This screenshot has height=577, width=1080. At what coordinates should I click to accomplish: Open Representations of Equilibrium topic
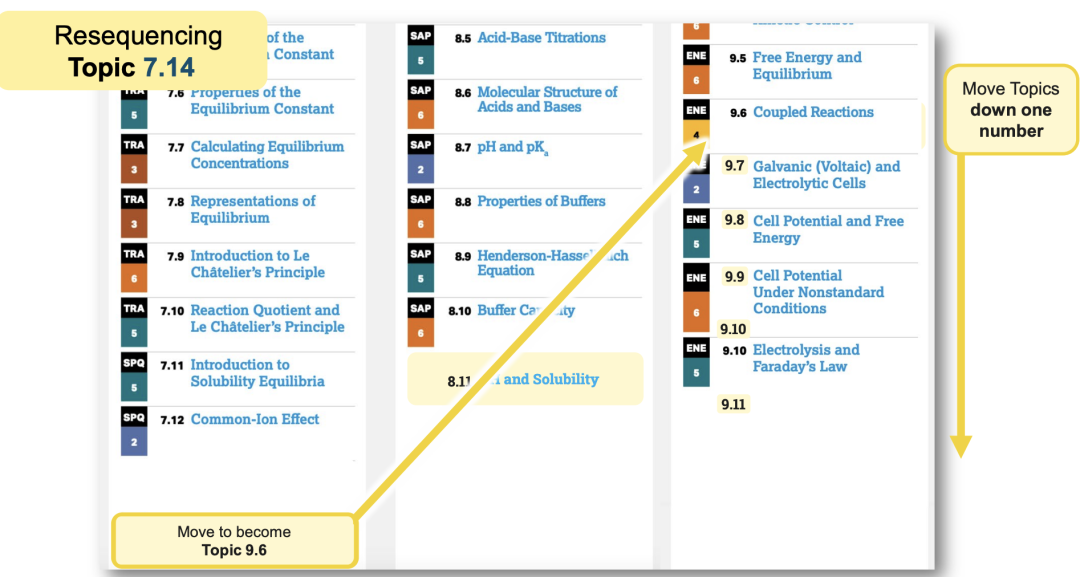click(x=253, y=209)
